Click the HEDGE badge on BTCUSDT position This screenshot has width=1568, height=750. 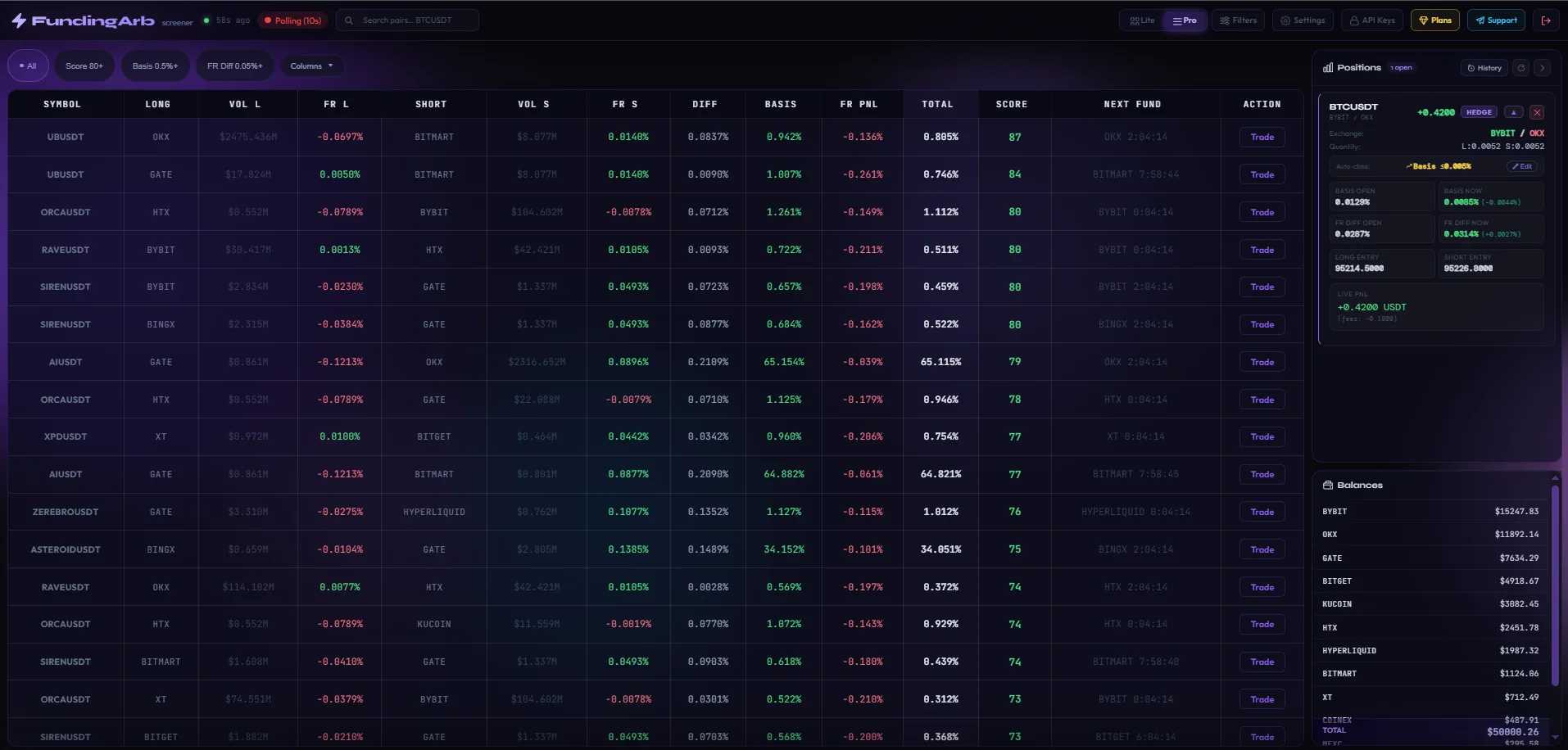pyautogui.click(x=1479, y=112)
